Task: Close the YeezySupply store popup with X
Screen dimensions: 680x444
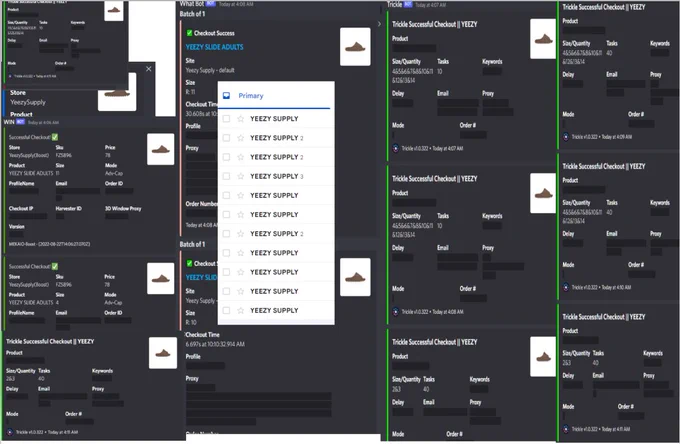Action: tap(149, 69)
